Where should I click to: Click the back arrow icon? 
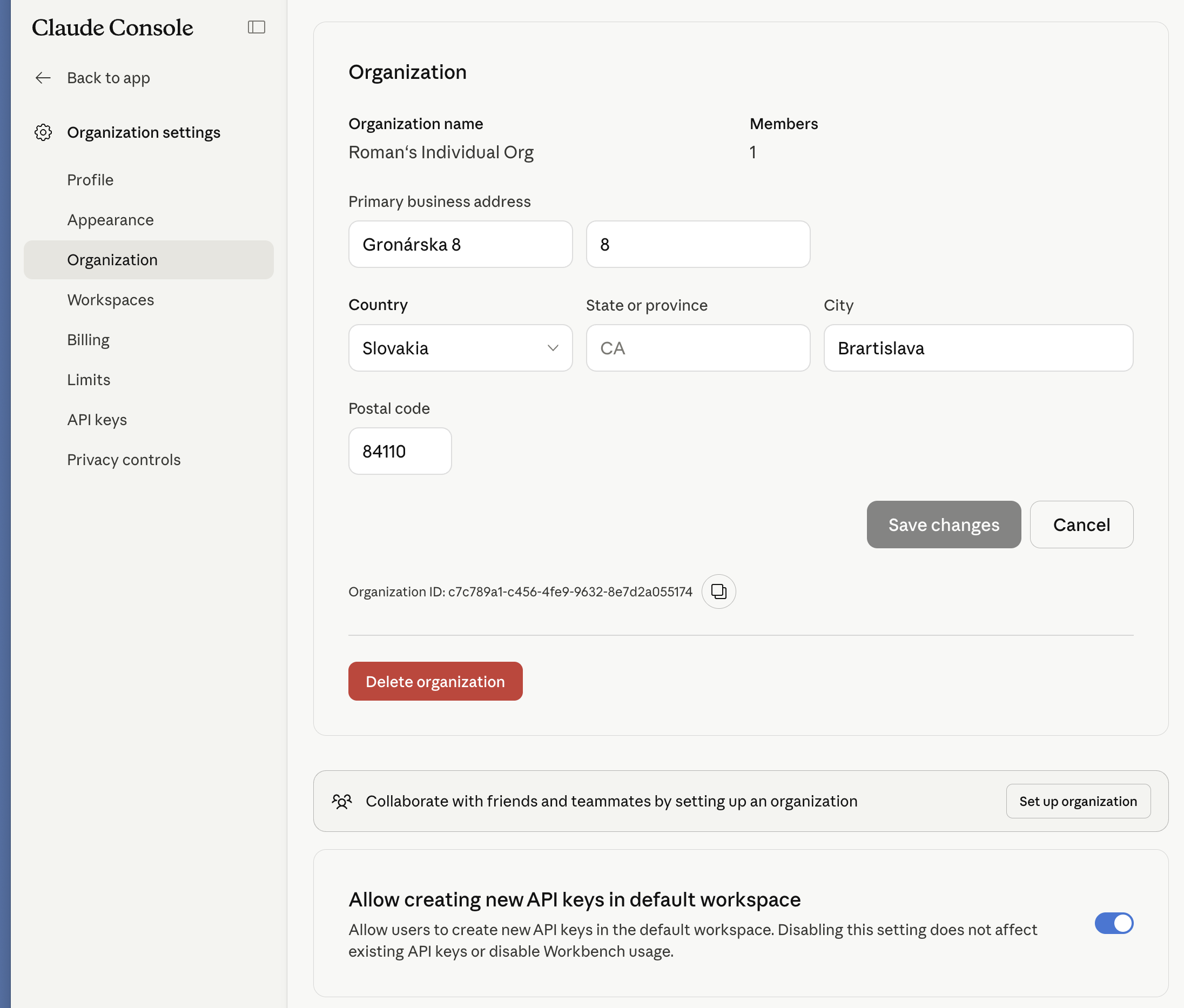43,78
